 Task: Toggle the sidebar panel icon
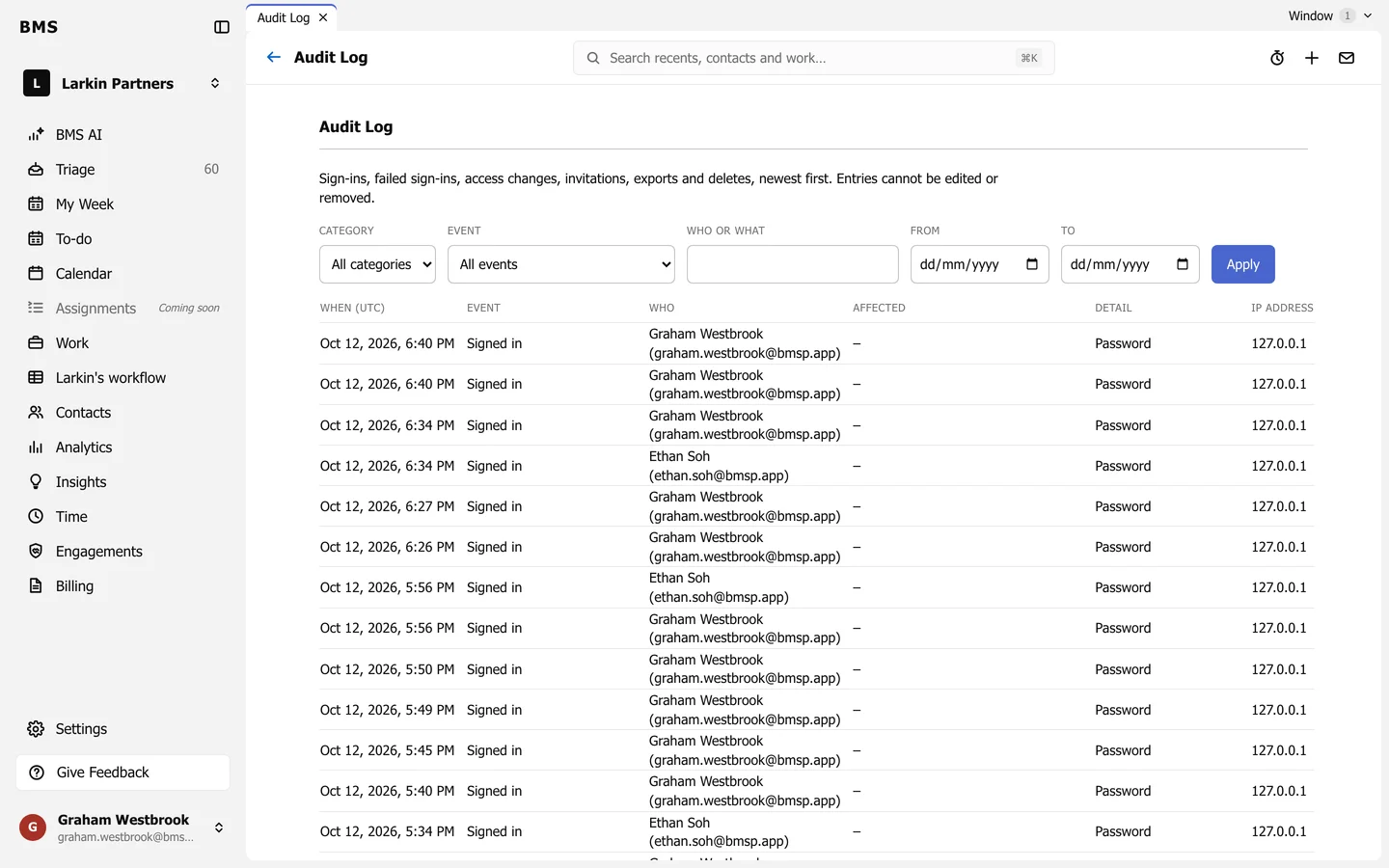point(222,27)
